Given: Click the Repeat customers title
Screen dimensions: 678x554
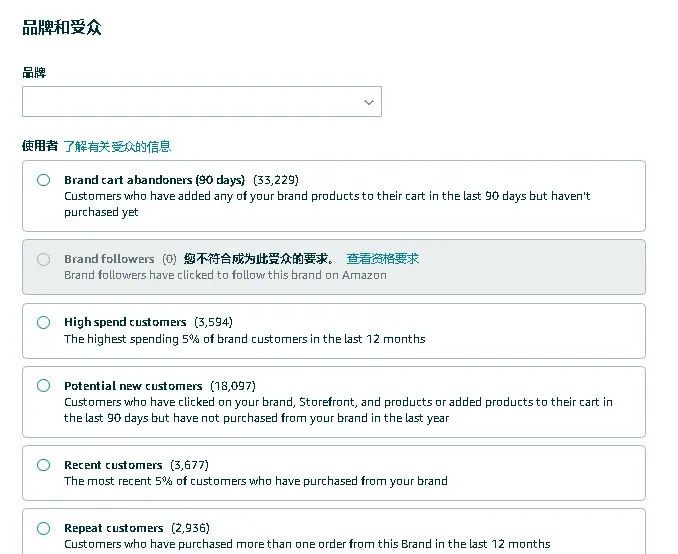Looking at the screenshot, I should 114,528.
